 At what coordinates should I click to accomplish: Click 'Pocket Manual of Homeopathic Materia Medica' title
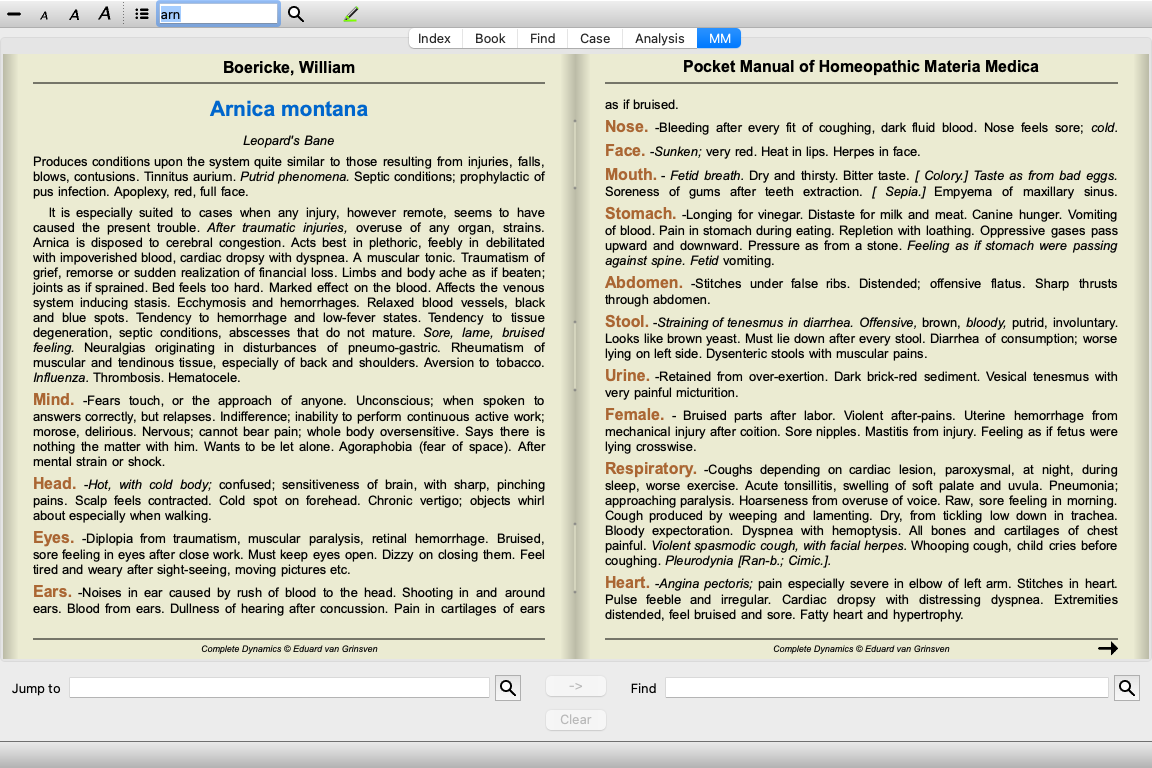click(861, 67)
